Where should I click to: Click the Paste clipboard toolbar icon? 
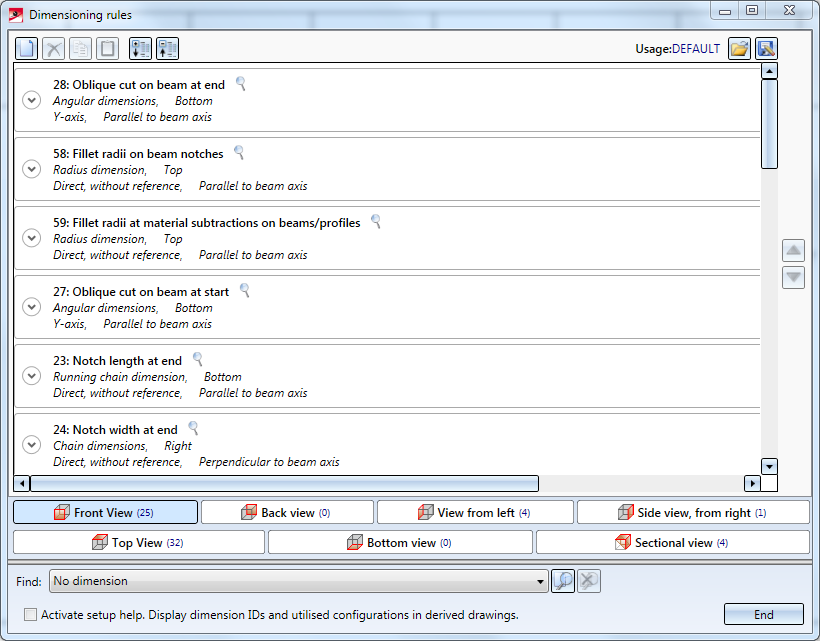pos(108,49)
